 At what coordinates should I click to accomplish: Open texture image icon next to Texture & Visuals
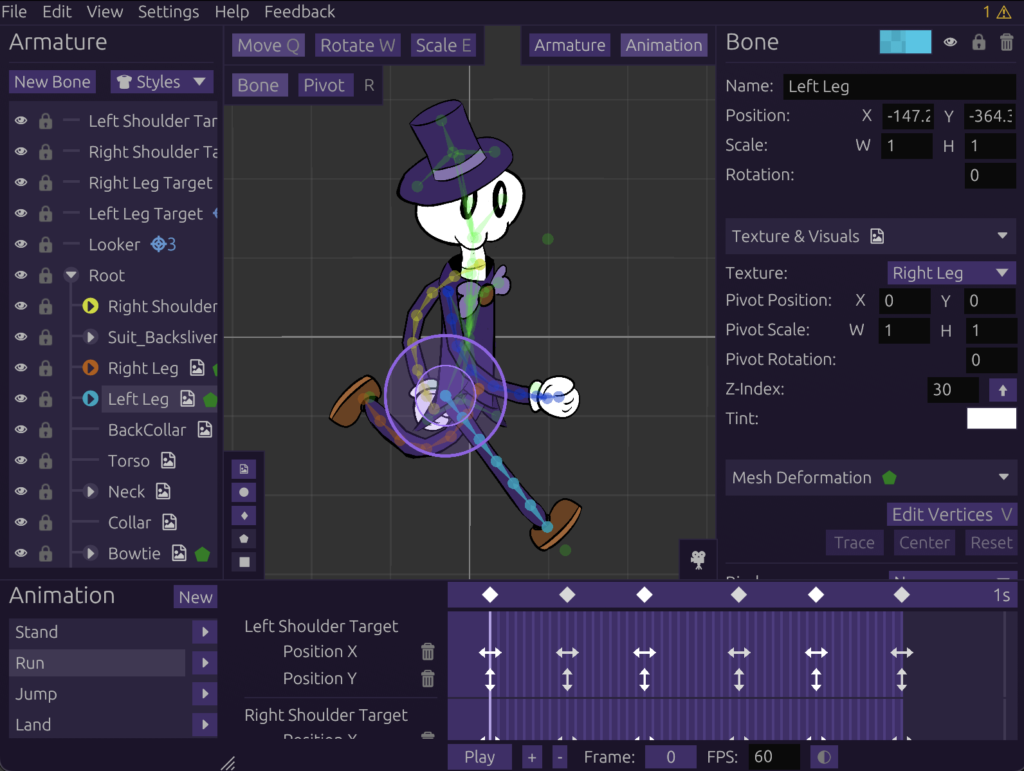(x=877, y=236)
